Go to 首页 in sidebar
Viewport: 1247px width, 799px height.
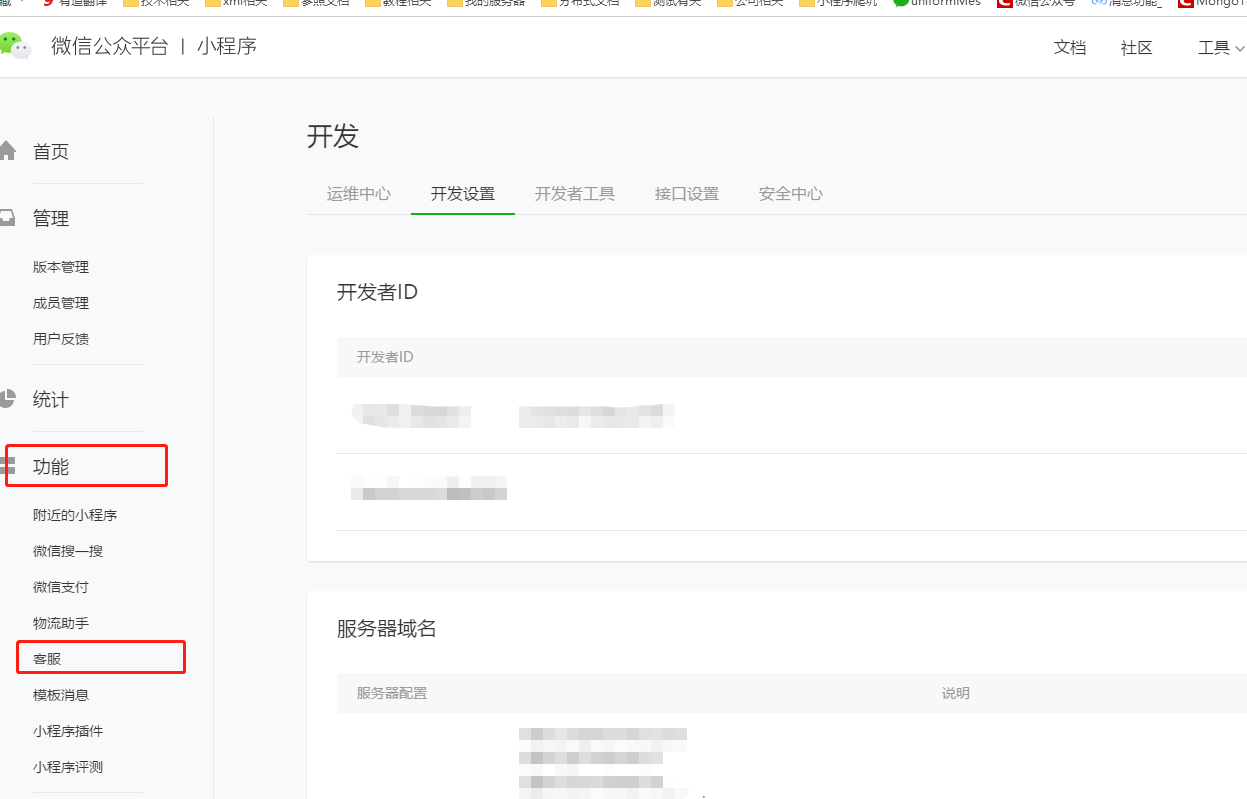[x=51, y=152]
